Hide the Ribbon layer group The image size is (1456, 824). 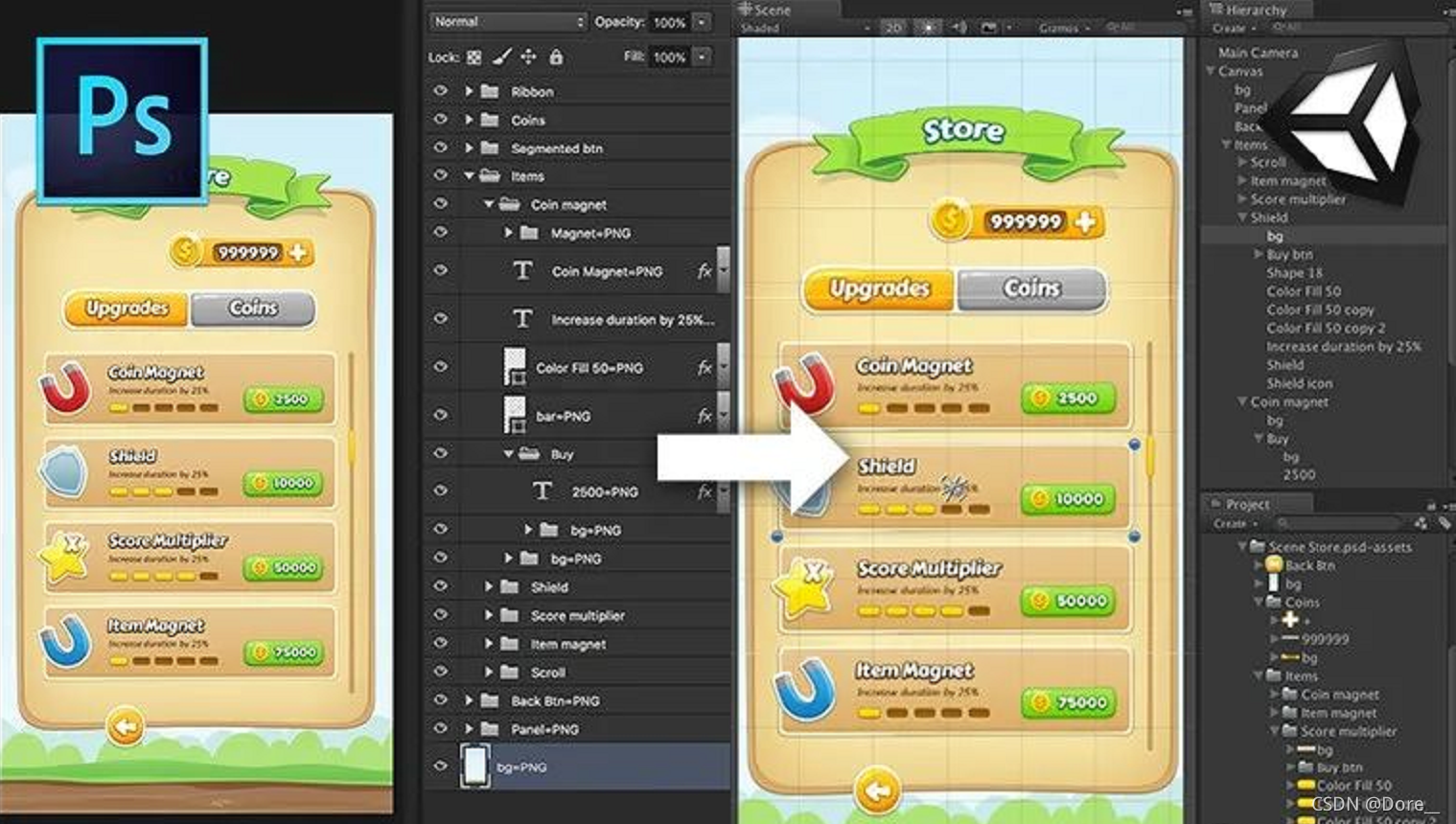[x=439, y=91]
